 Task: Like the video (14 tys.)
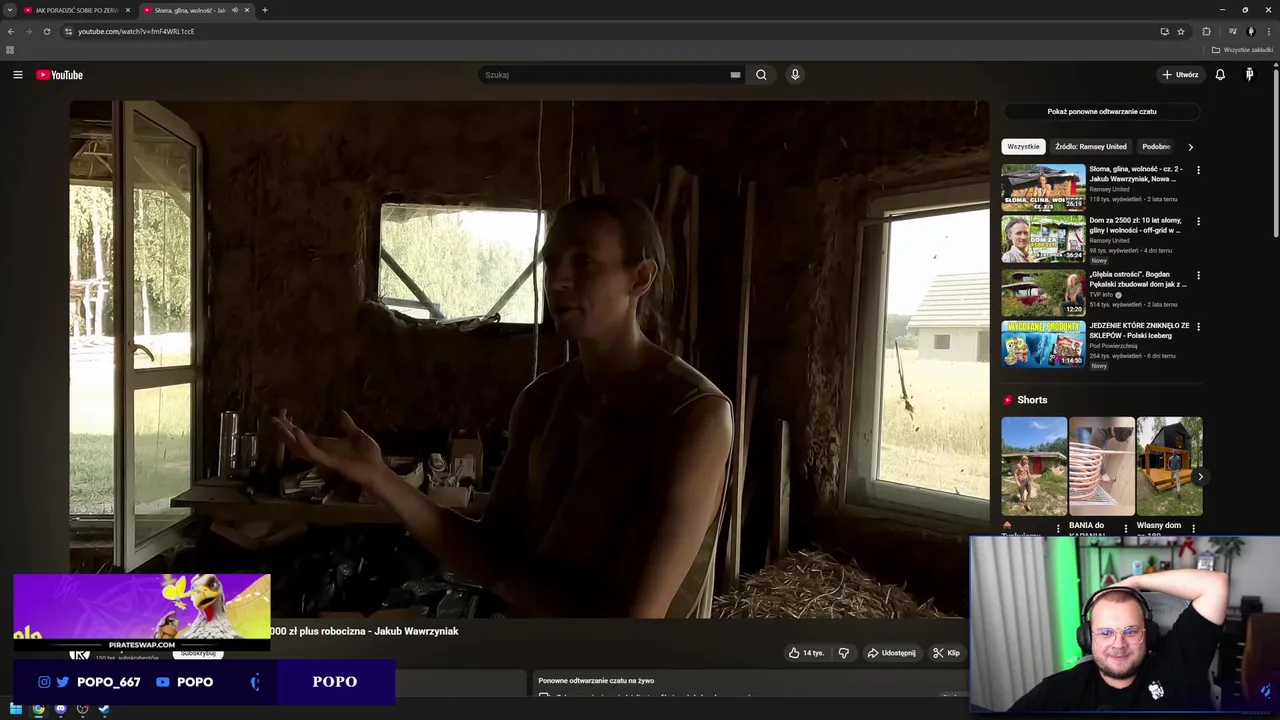[x=806, y=653]
